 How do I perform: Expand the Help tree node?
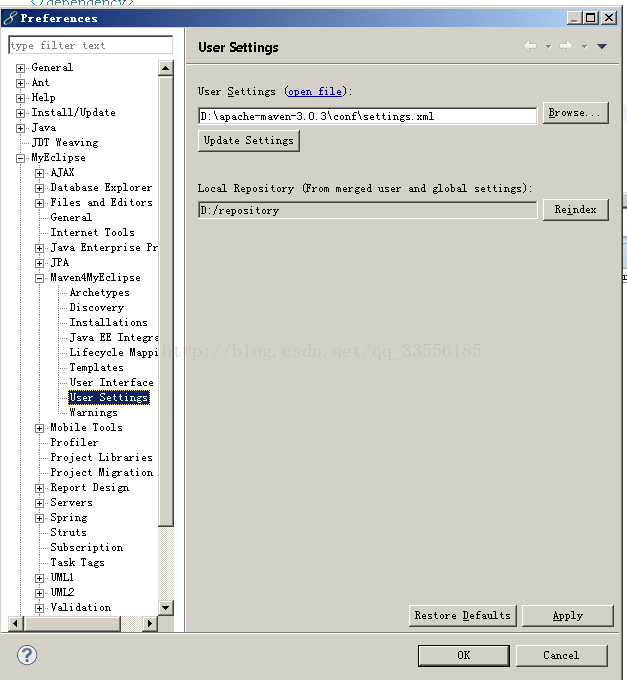20,98
